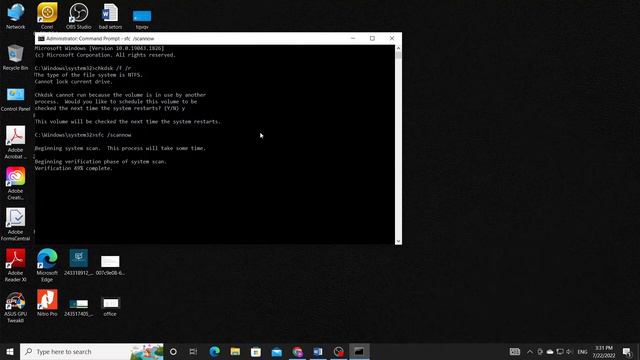
Task: Select the Adobe Creative Cloud shortcut
Action: click(x=16, y=184)
